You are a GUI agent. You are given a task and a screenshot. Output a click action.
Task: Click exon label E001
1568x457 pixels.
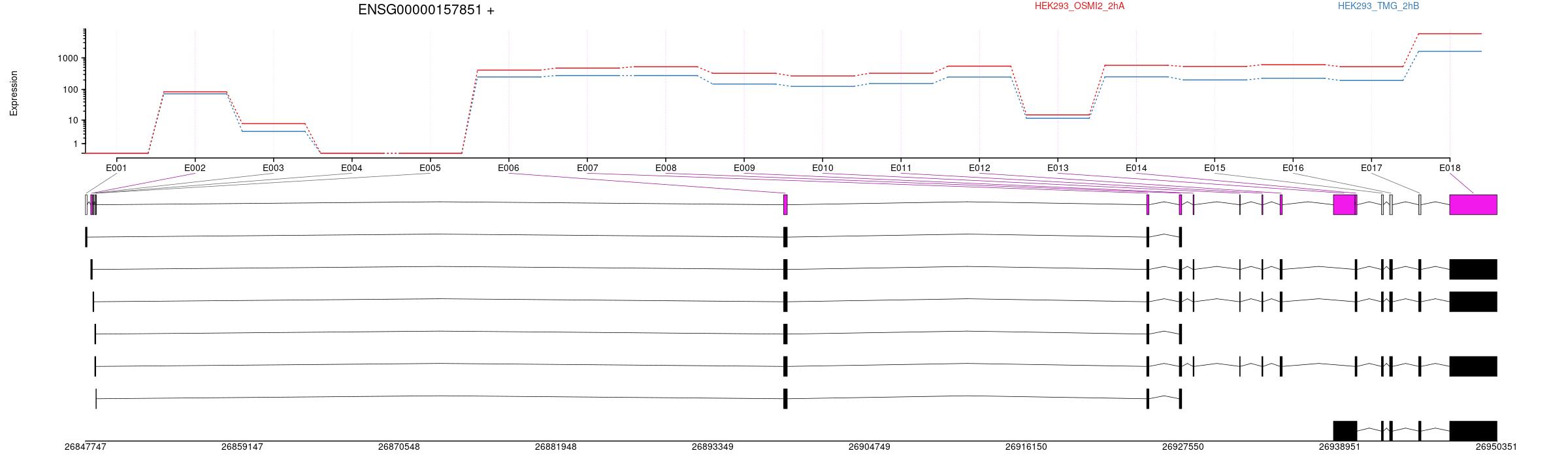click(116, 168)
